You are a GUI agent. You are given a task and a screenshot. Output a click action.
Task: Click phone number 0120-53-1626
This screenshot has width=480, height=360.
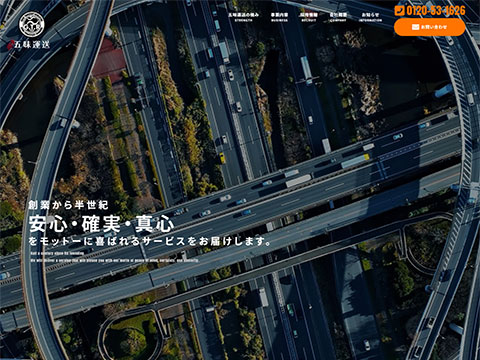coord(436,11)
